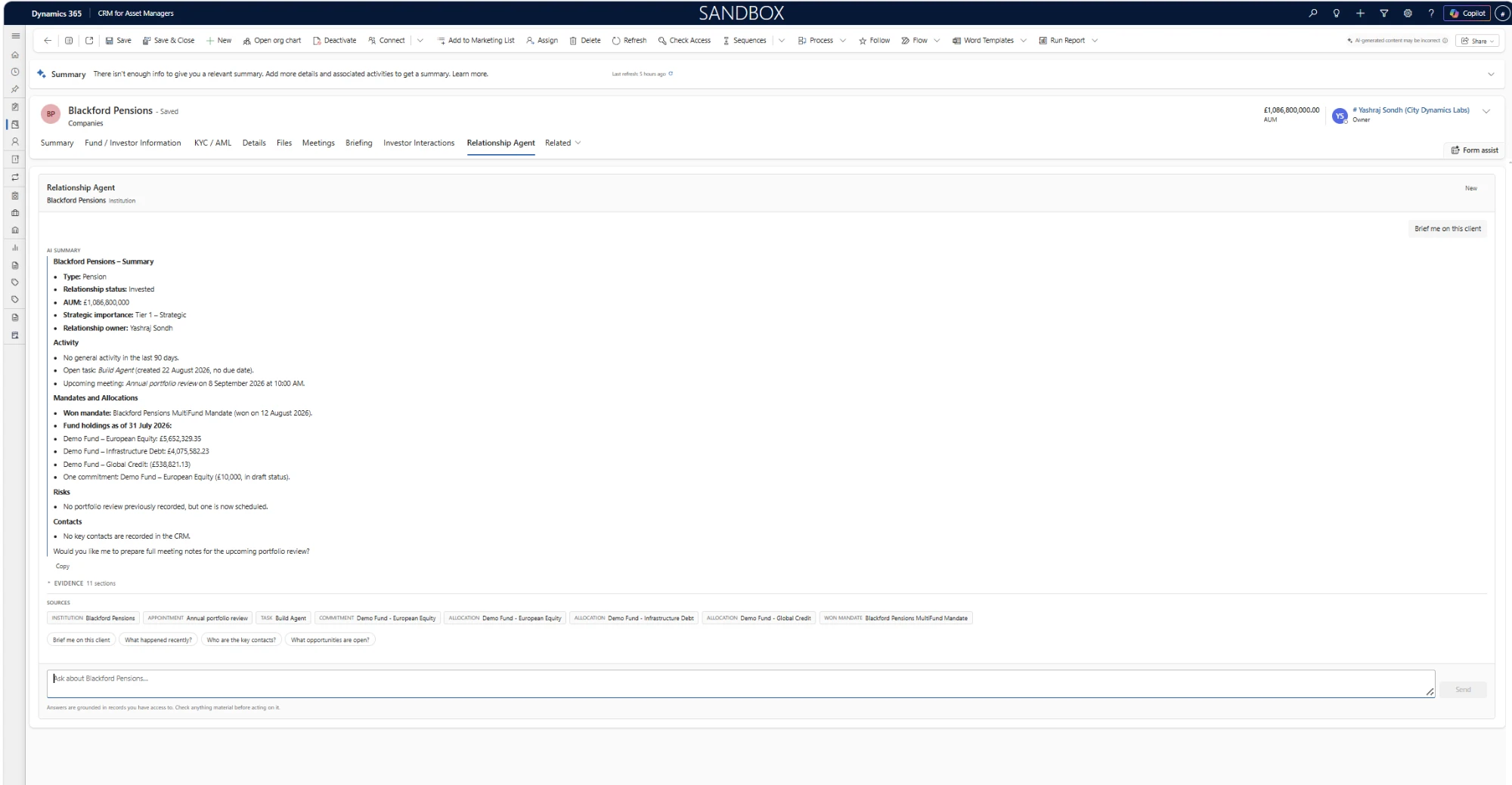Go to Home in the sidebar
Viewport: 1512px width, 785px height.
pyautogui.click(x=15, y=54)
